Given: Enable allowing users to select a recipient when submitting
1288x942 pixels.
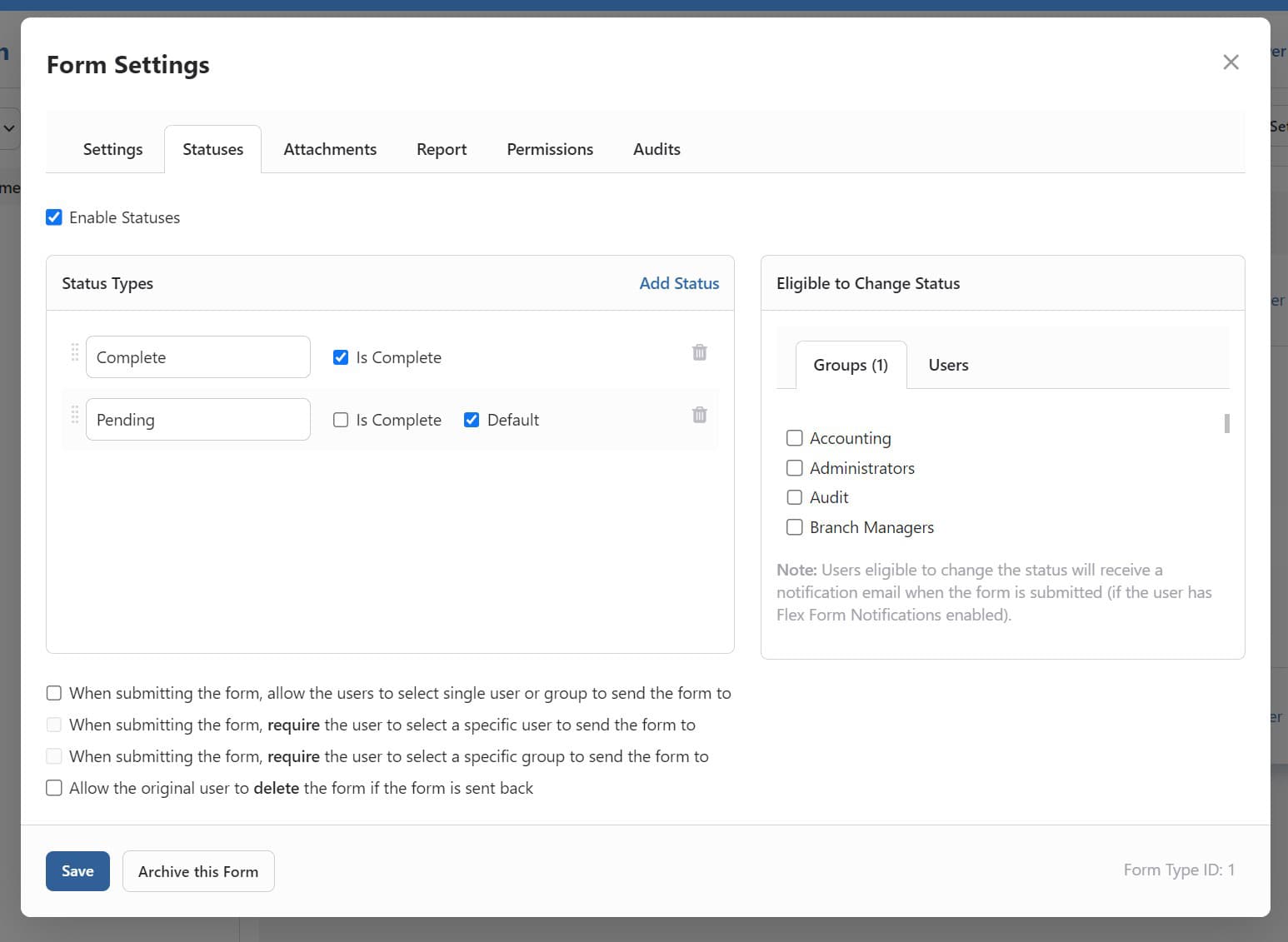Looking at the screenshot, I should click(x=53, y=692).
